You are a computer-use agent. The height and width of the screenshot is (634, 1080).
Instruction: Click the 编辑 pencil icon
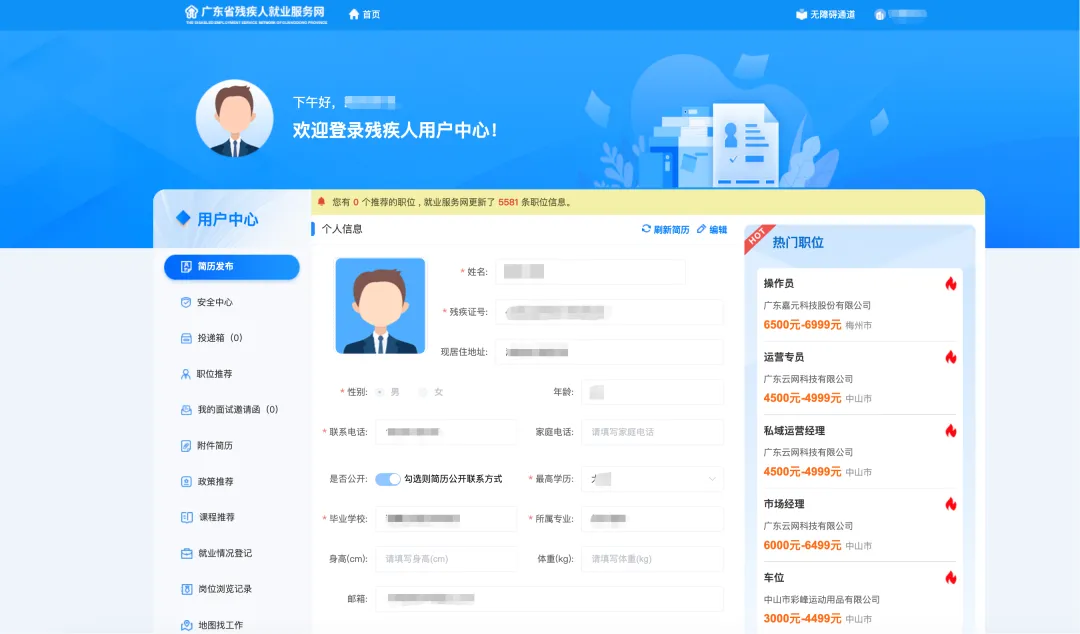pos(701,229)
